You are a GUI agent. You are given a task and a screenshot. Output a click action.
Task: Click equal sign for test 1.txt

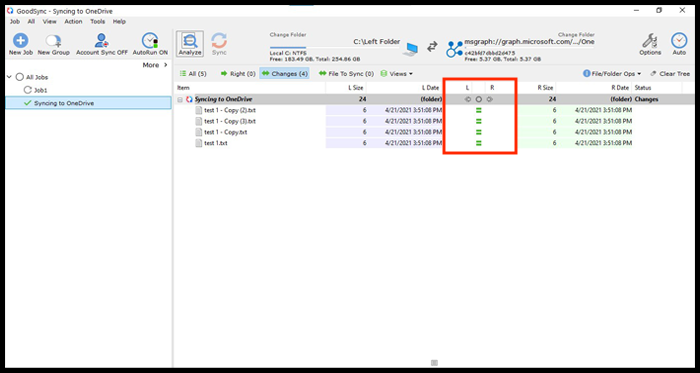point(479,143)
